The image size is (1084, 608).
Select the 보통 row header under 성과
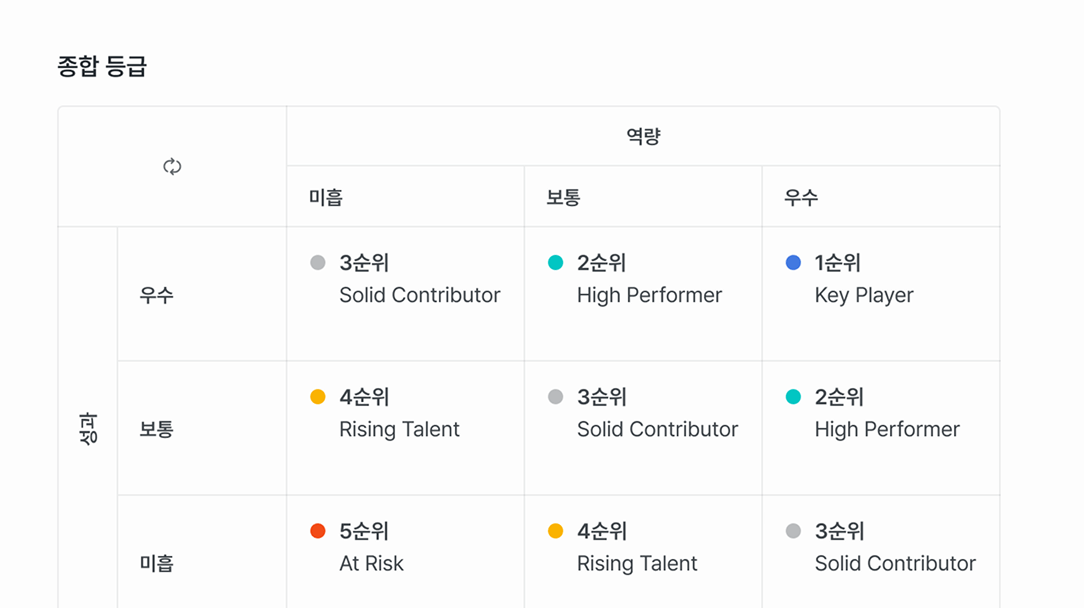tap(157, 429)
